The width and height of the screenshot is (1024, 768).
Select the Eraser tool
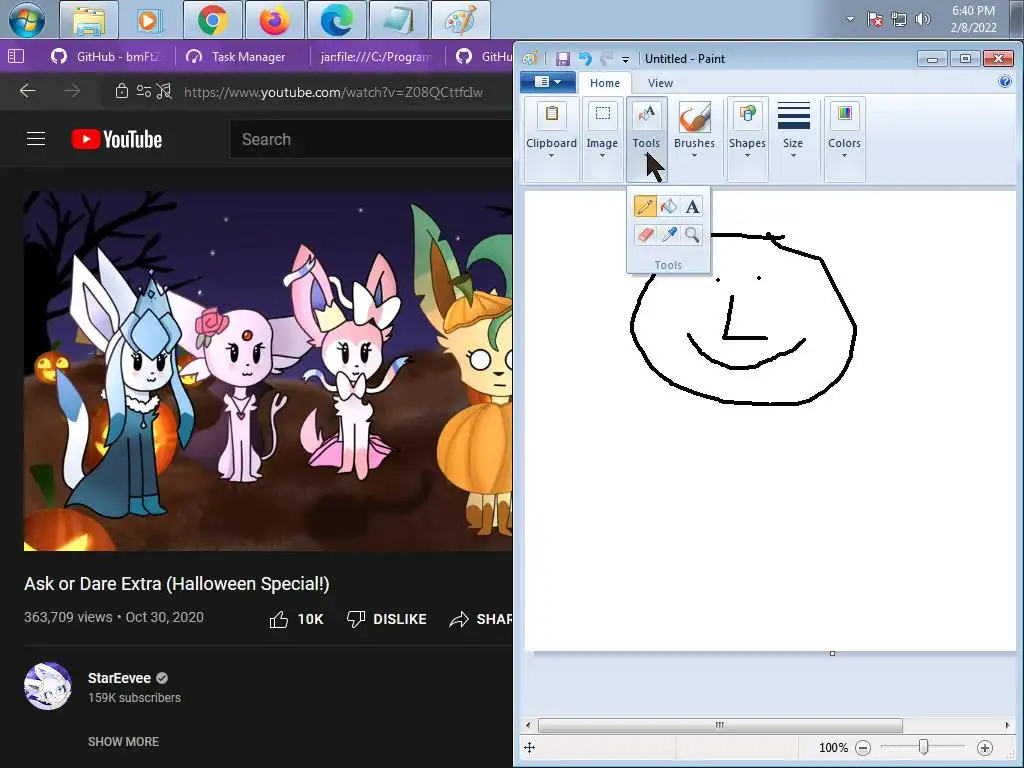click(x=645, y=234)
